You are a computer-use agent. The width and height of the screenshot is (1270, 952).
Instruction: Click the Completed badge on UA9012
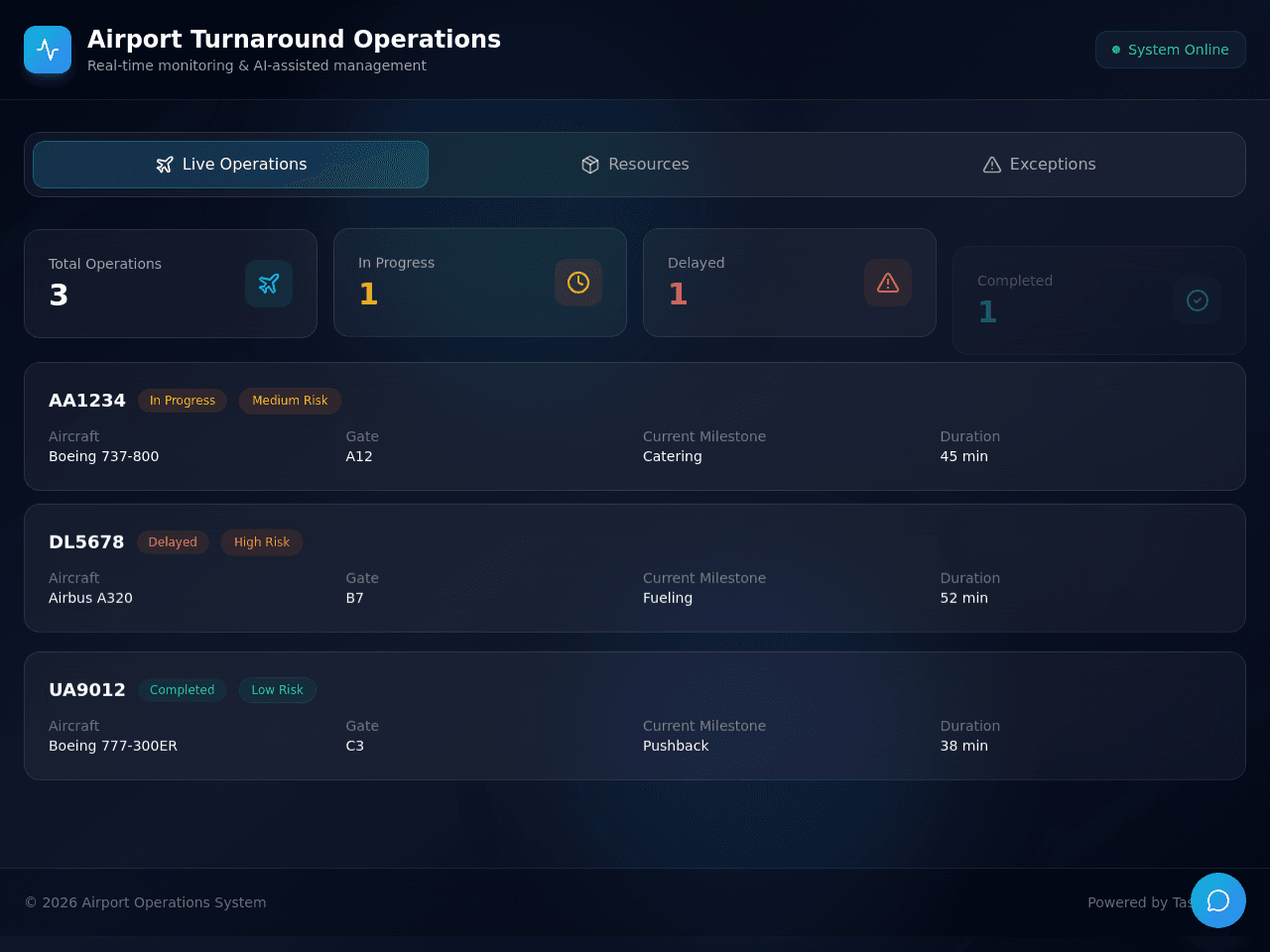click(x=183, y=690)
